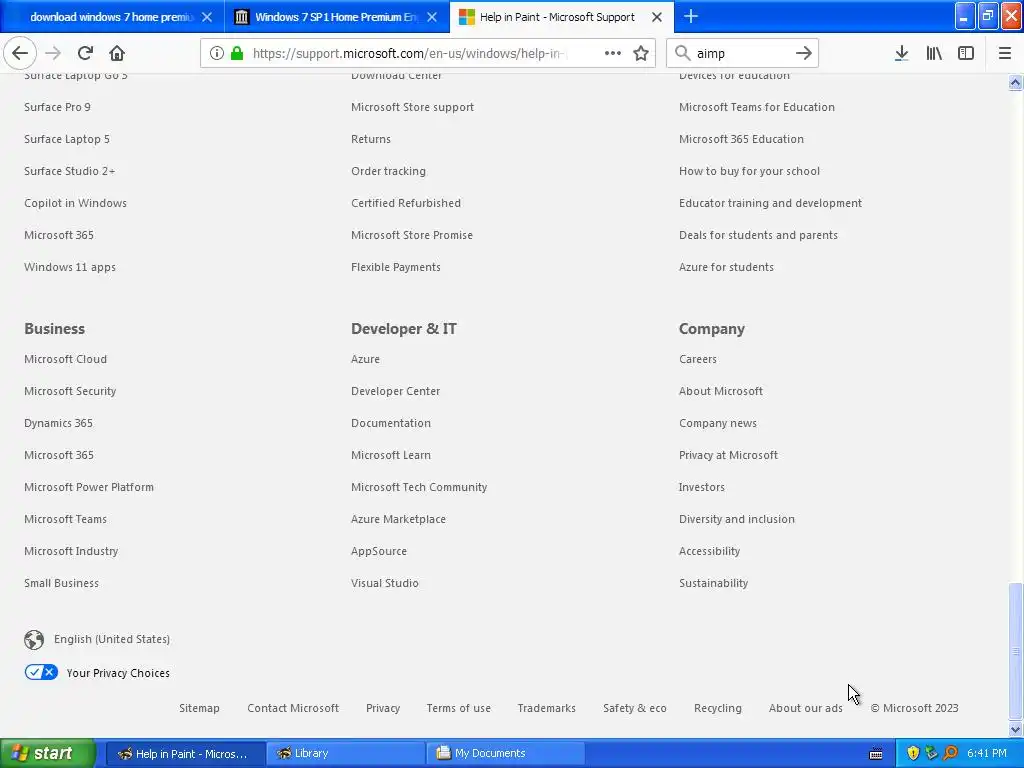Viewport: 1024px width, 768px height.
Task: Show site information icon in address bar
Action: pyautogui.click(x=217, y=53)
